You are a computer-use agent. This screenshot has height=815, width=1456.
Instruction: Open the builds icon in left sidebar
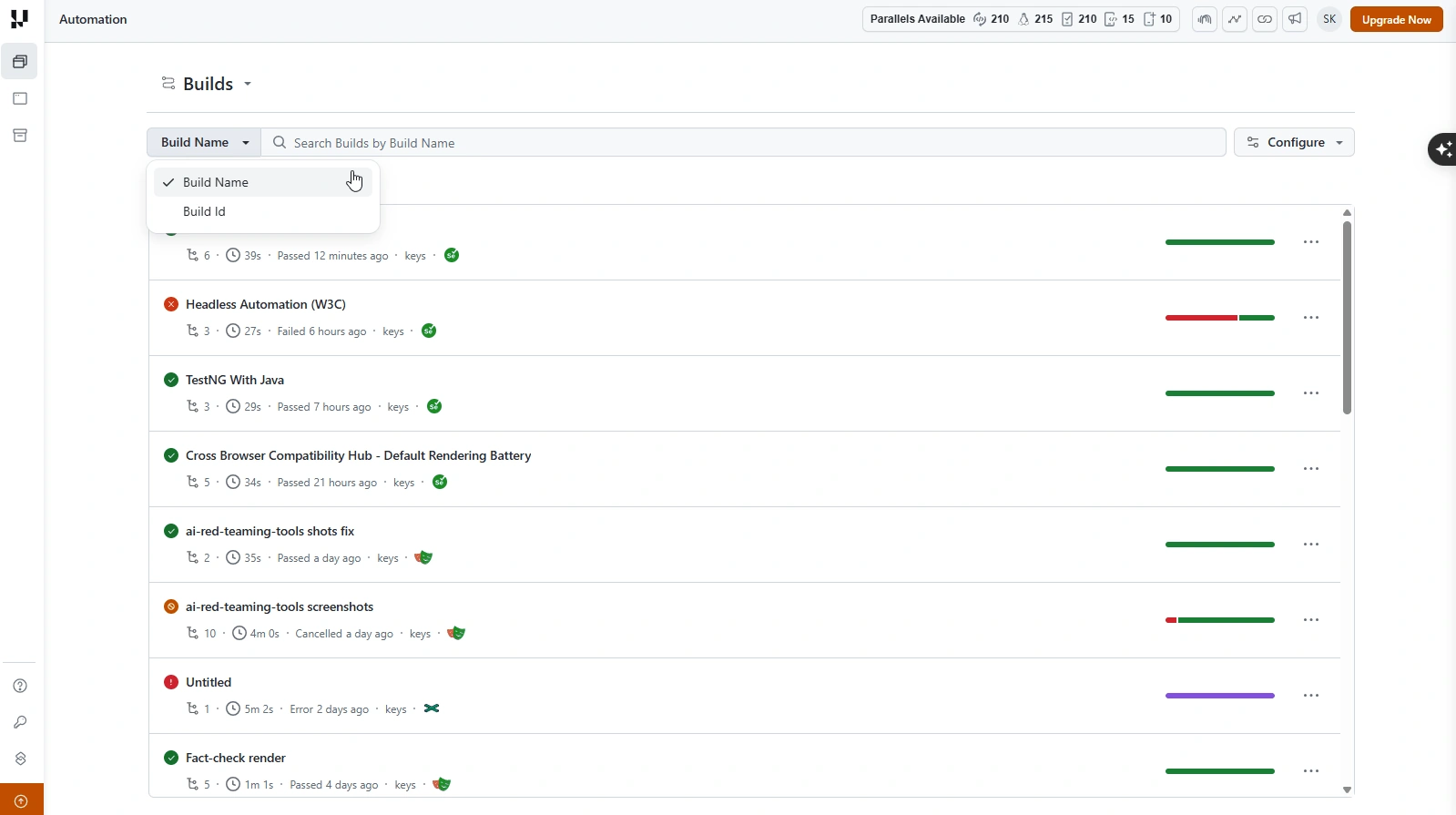click(x=20, y=62)
